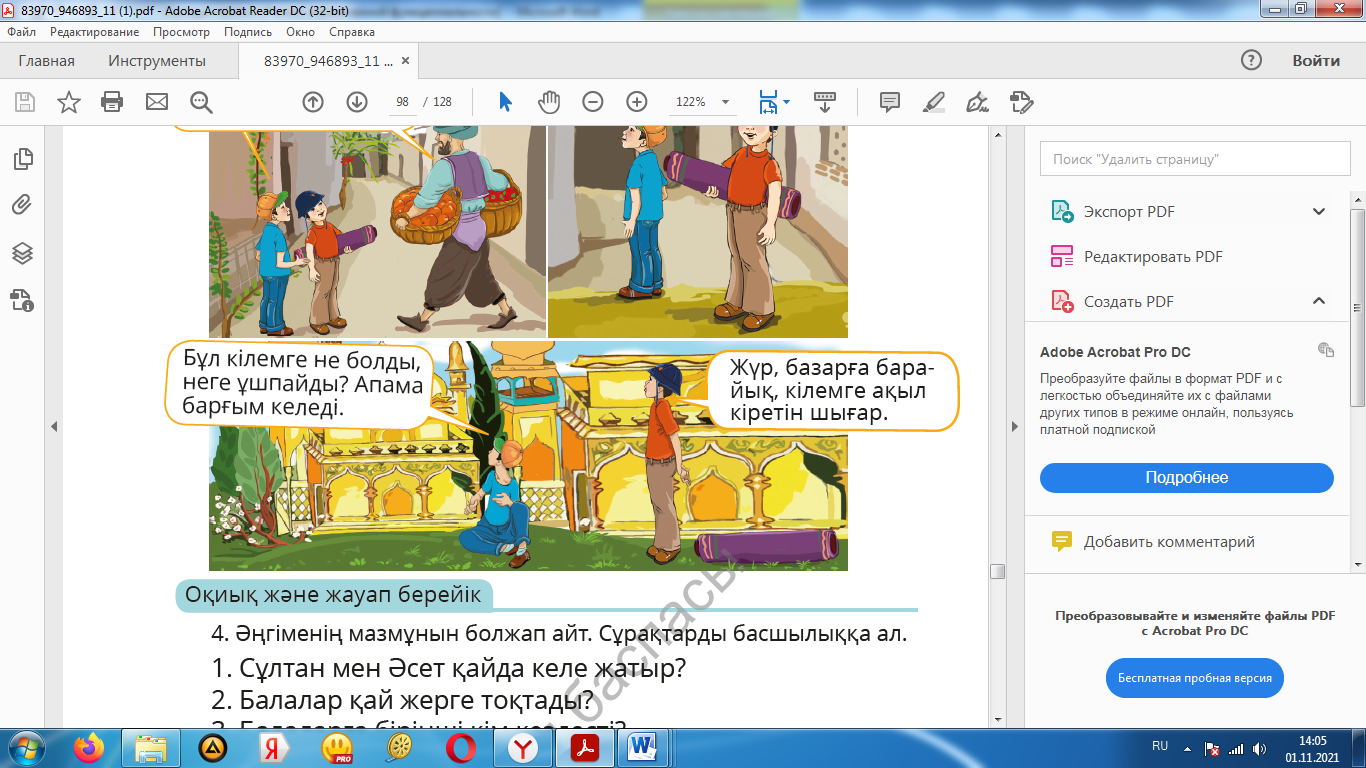
Task: Open Page Thumbnails side panel
Action: [22, 159]
